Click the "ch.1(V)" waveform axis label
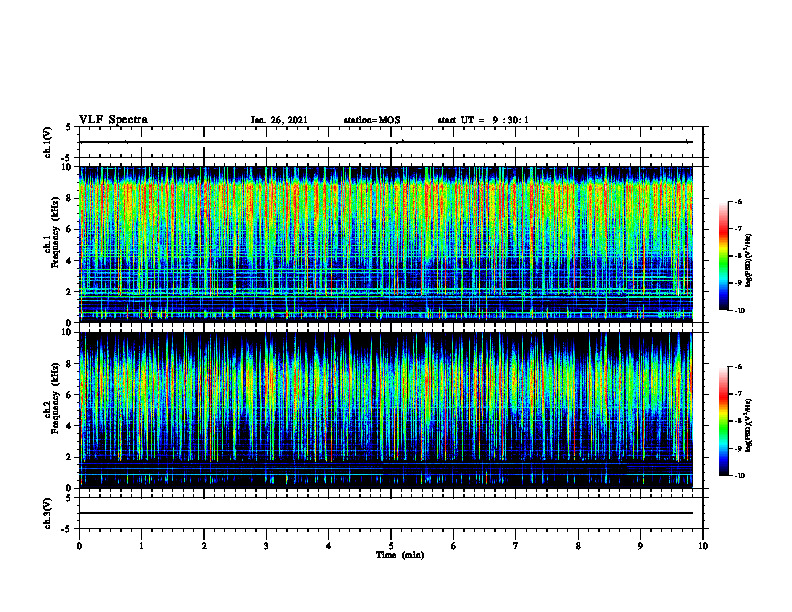792x612 pixels. (47, 142)
